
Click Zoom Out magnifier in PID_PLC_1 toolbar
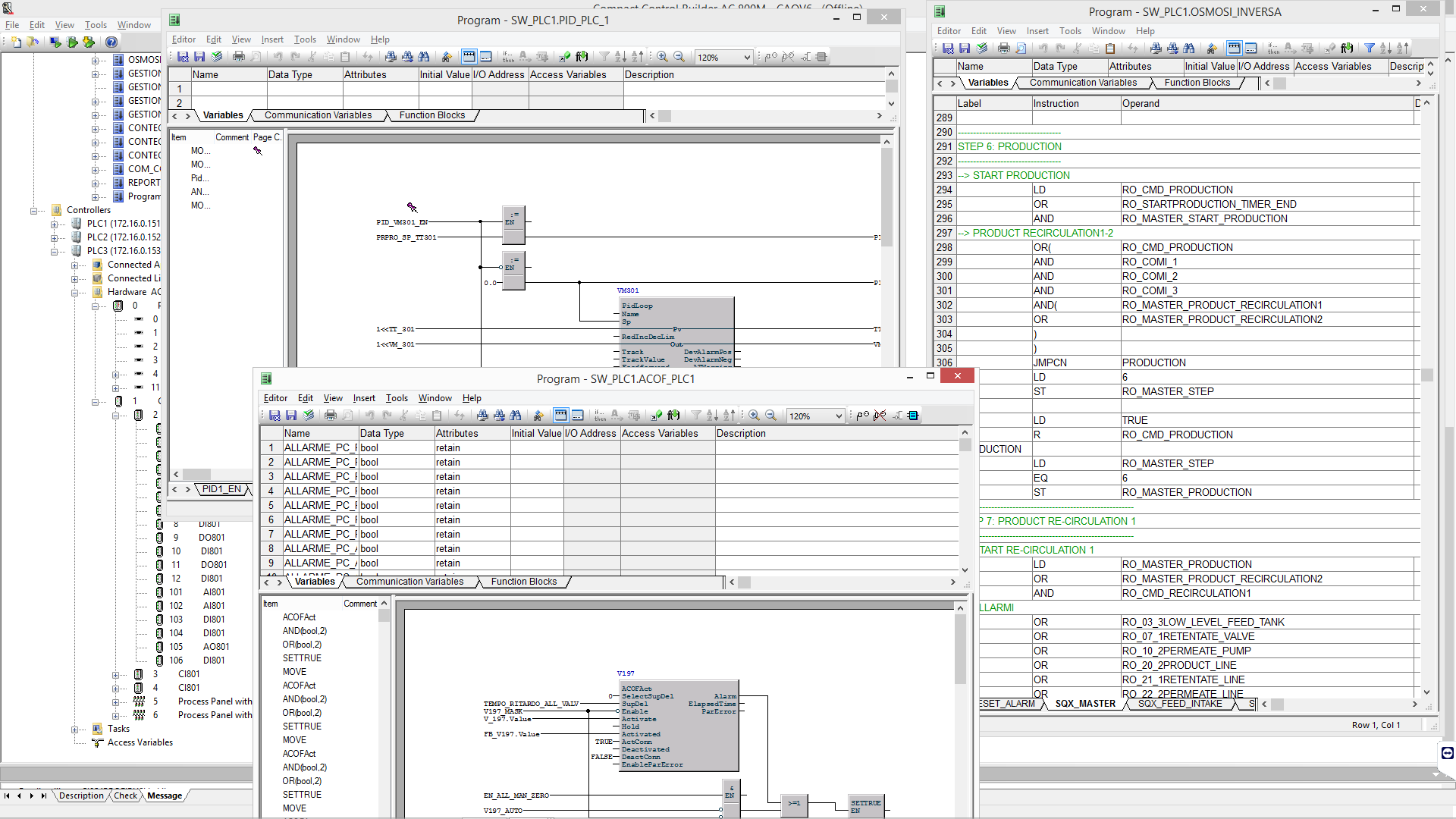[x=679, y=57]
